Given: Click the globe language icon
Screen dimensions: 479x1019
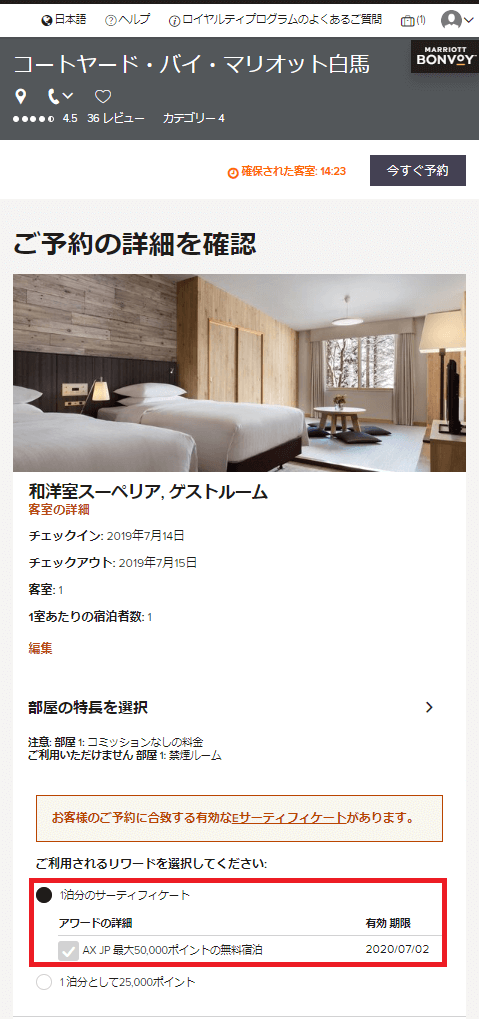Looking at the screenshot, I should click(x=46, y=21).
